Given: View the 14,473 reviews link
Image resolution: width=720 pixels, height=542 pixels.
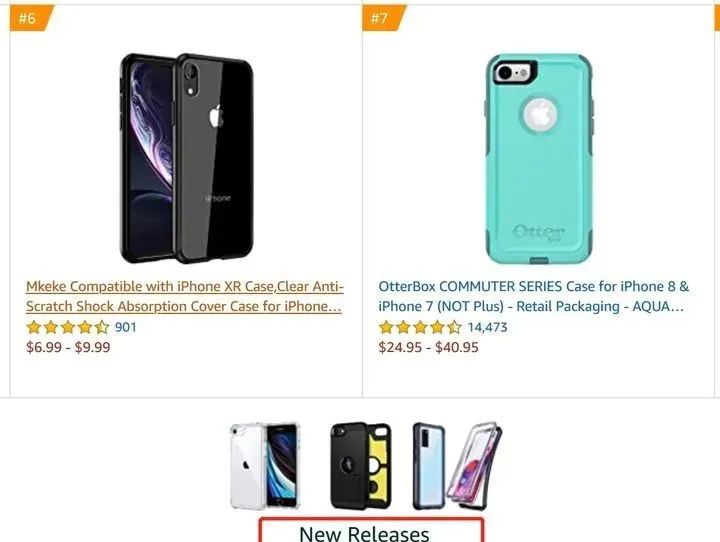Looking at the screenshot, I should point(487,327).
